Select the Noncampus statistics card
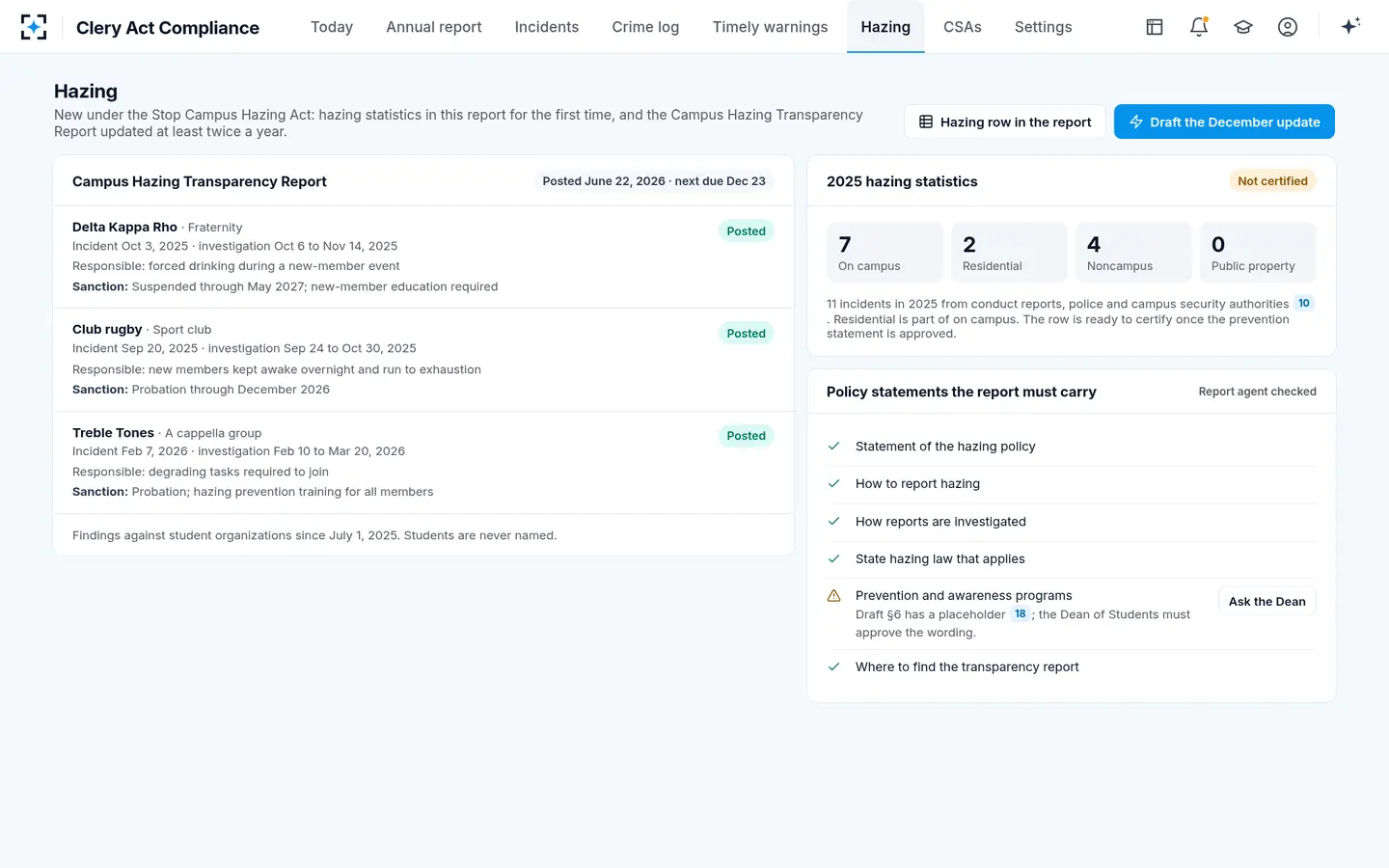Viewport: 1389px width, 868px height. (1133, 253)
